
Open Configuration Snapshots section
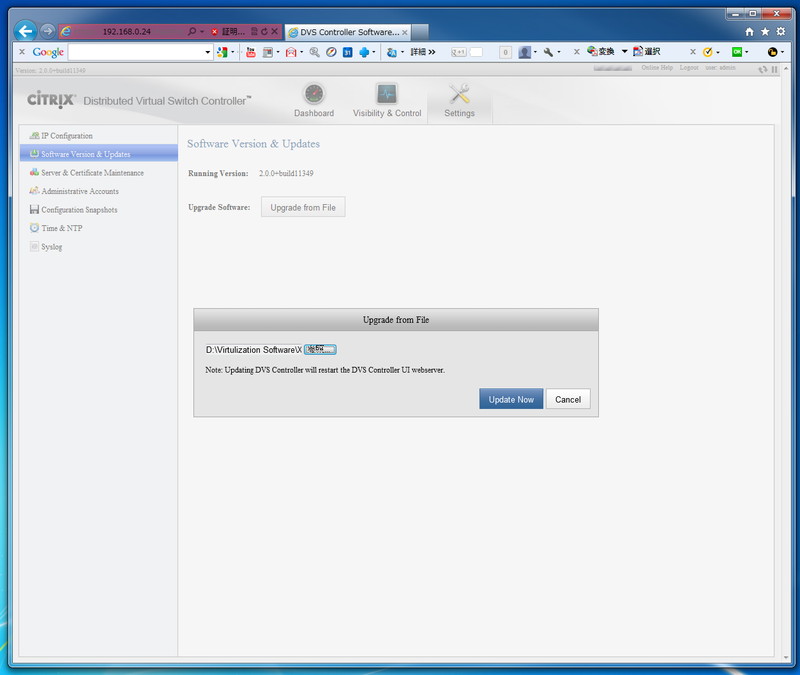pyautogui.click(x=79, y=210)
